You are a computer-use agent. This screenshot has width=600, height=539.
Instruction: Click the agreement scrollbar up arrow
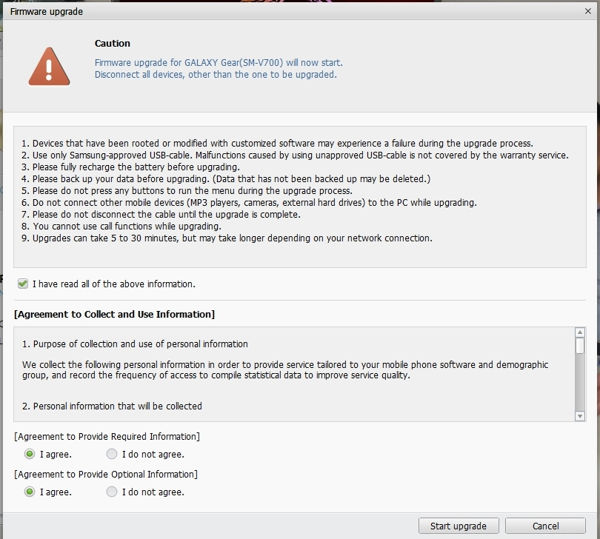[580, 332]
